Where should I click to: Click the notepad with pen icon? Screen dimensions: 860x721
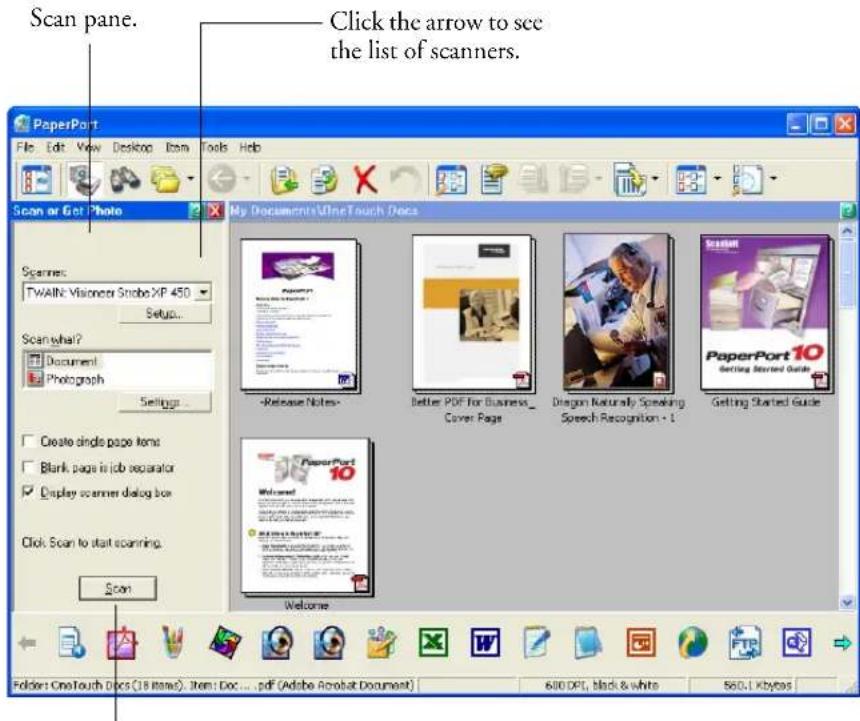536,642
